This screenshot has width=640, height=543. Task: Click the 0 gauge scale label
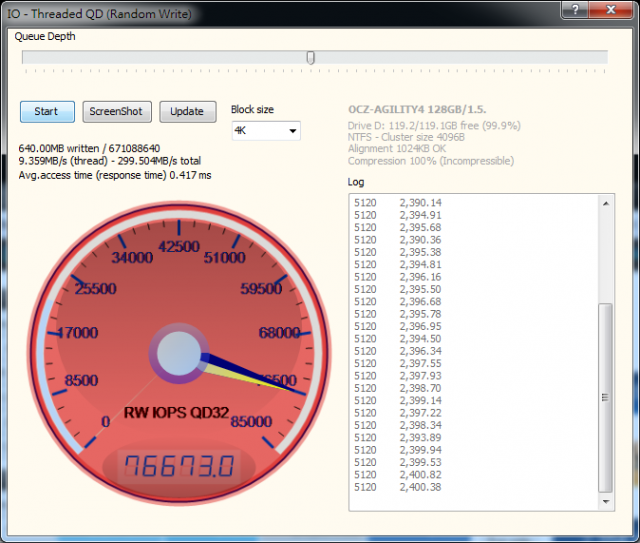pos(106,421)
